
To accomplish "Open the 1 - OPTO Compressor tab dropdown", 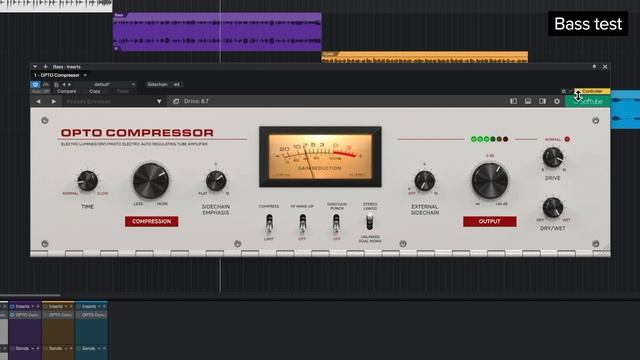I will coord(85,75).
